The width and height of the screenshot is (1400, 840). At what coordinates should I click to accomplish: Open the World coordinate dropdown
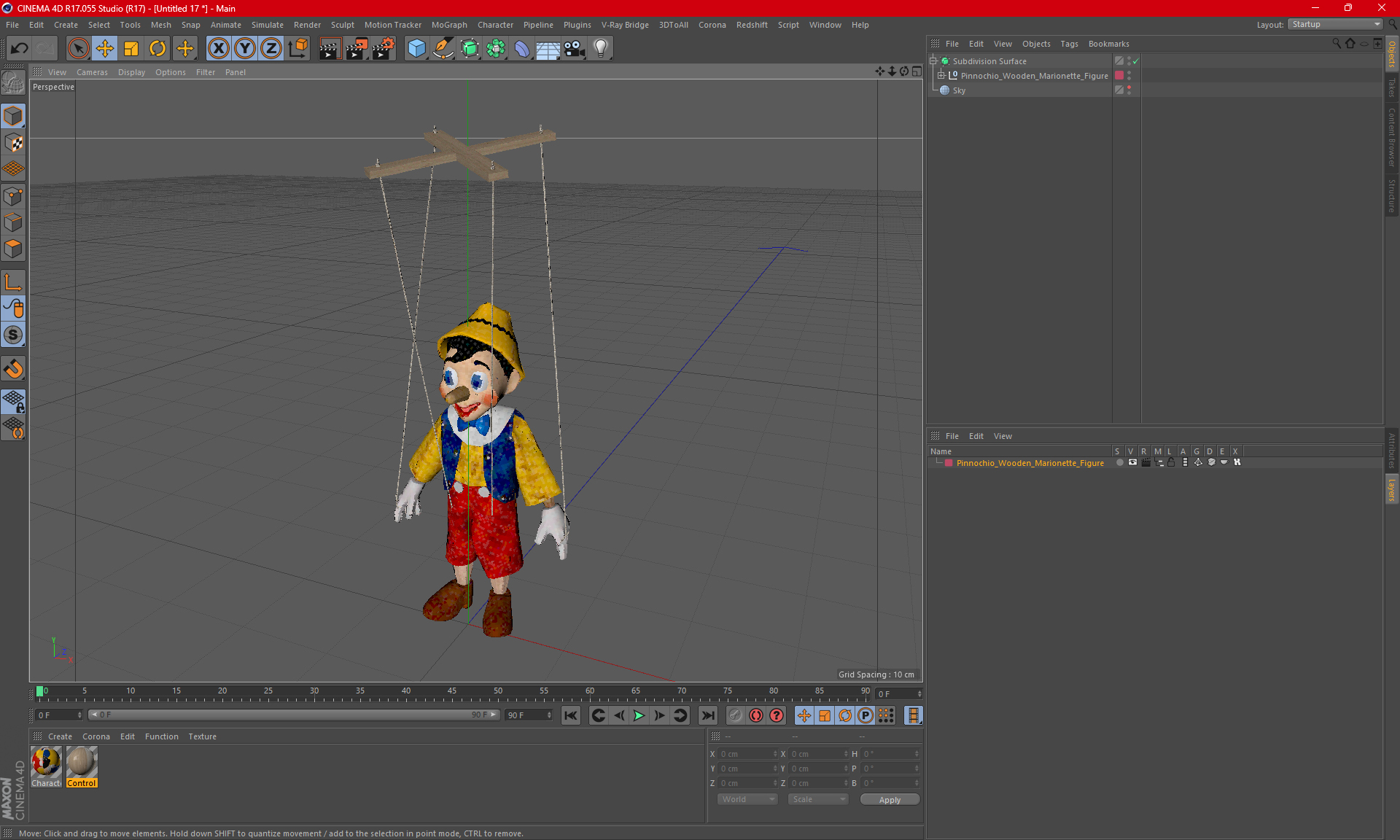tap(747, 799)
